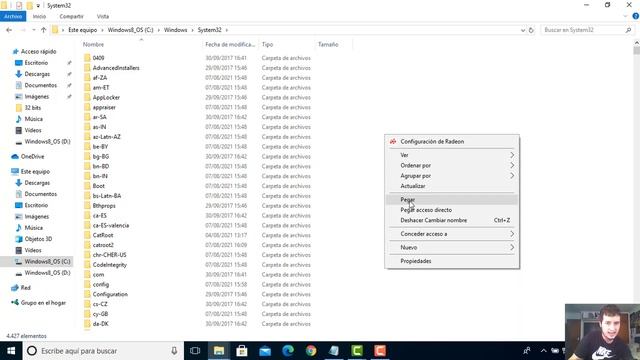Expand the ribbon chevron
Screen dimensions: 640x360
click(625, 16)
